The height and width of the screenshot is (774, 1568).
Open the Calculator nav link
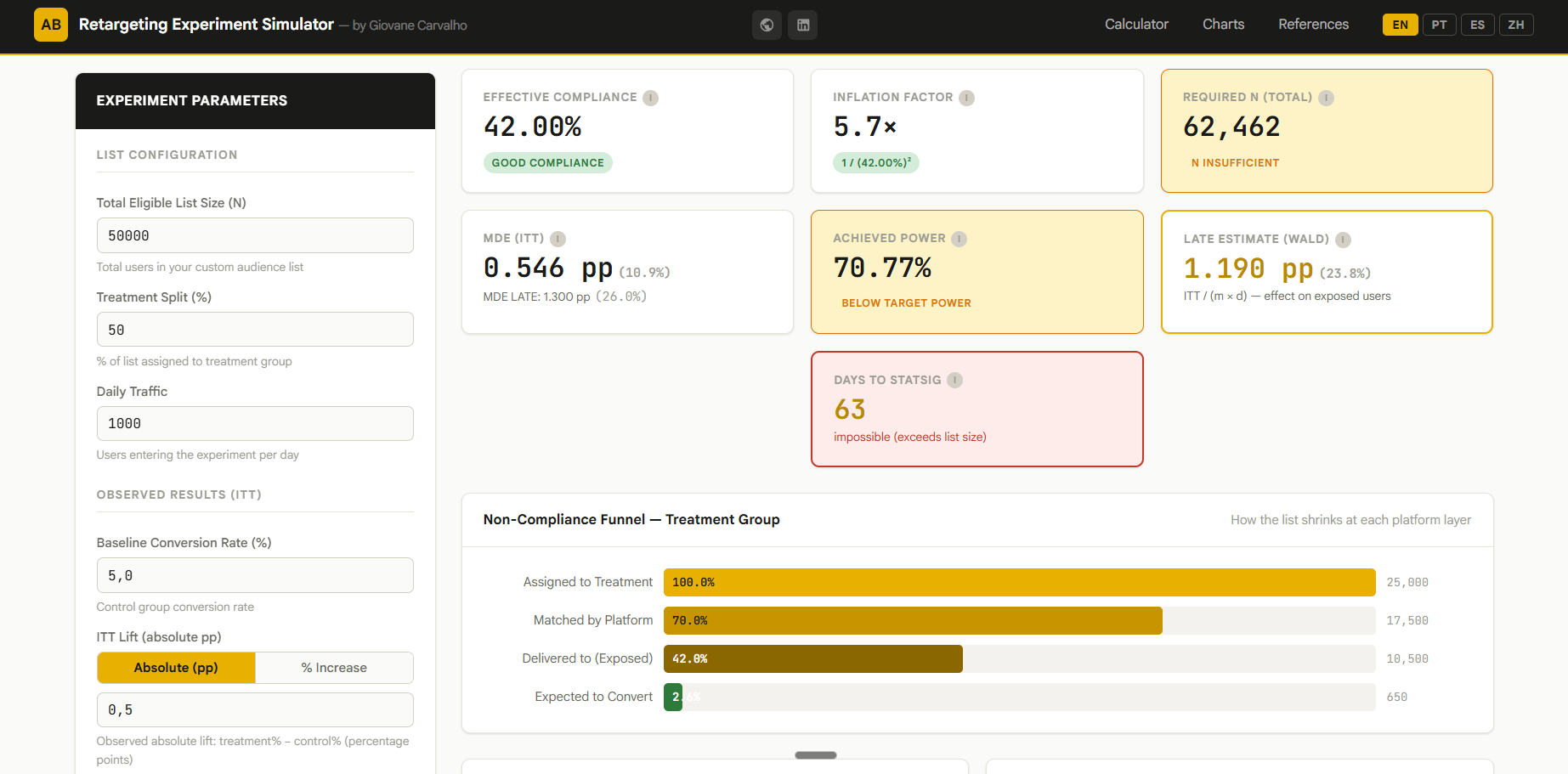[1136, 25]
